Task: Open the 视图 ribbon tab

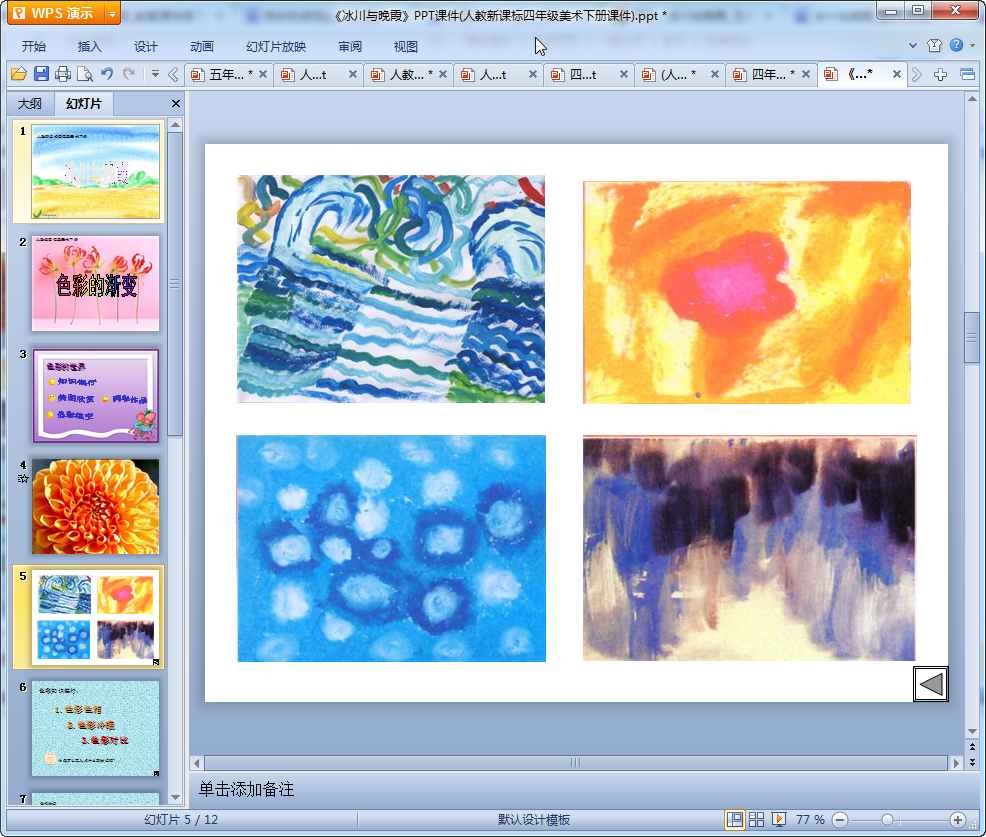Action: point(406,46)
